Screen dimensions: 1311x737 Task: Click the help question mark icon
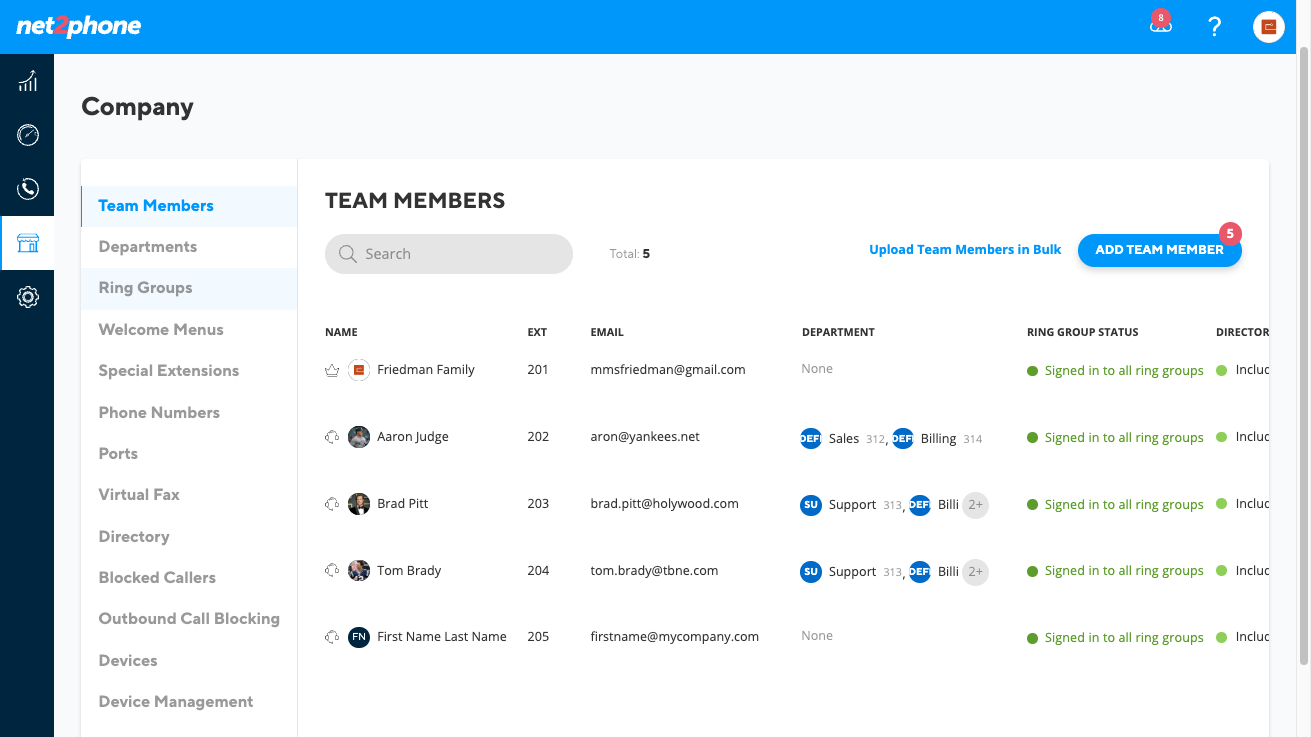[x=1214, y=27]
